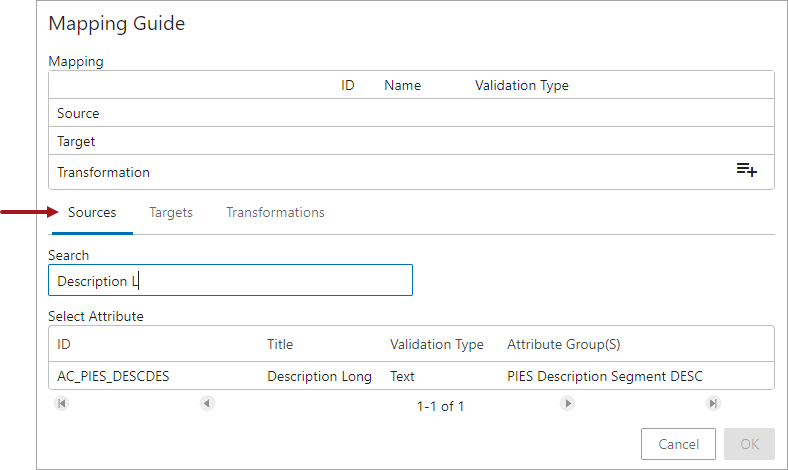The width and height of the screenshot is (788, 470).
Task: Open the Targets tab
Action: click(x=171, y=213)
